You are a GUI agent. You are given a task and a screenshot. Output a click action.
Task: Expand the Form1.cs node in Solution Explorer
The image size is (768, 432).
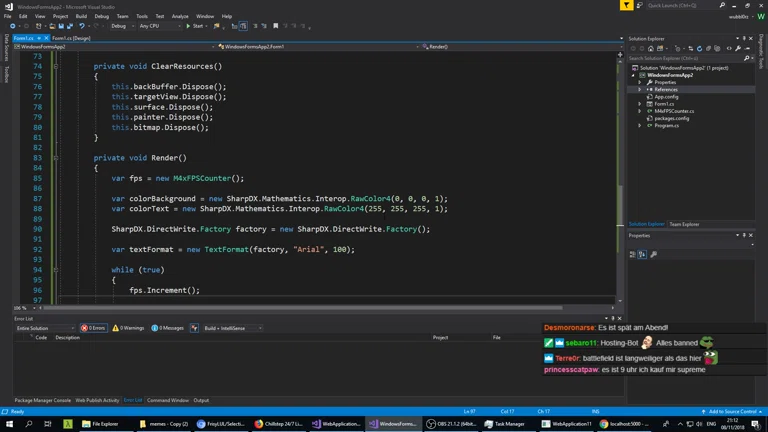[640, 104]
